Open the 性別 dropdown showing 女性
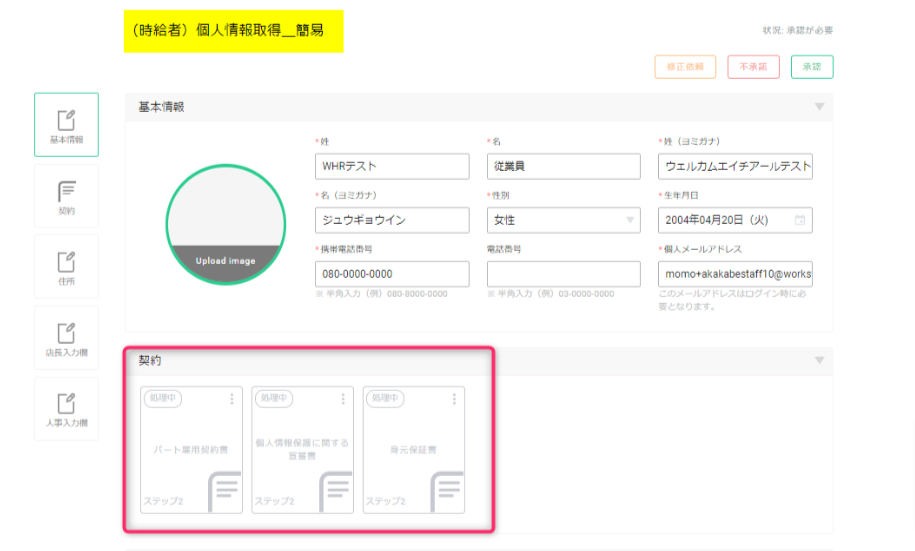This screenshot has width=915, height=551. [x=564, y=220]
